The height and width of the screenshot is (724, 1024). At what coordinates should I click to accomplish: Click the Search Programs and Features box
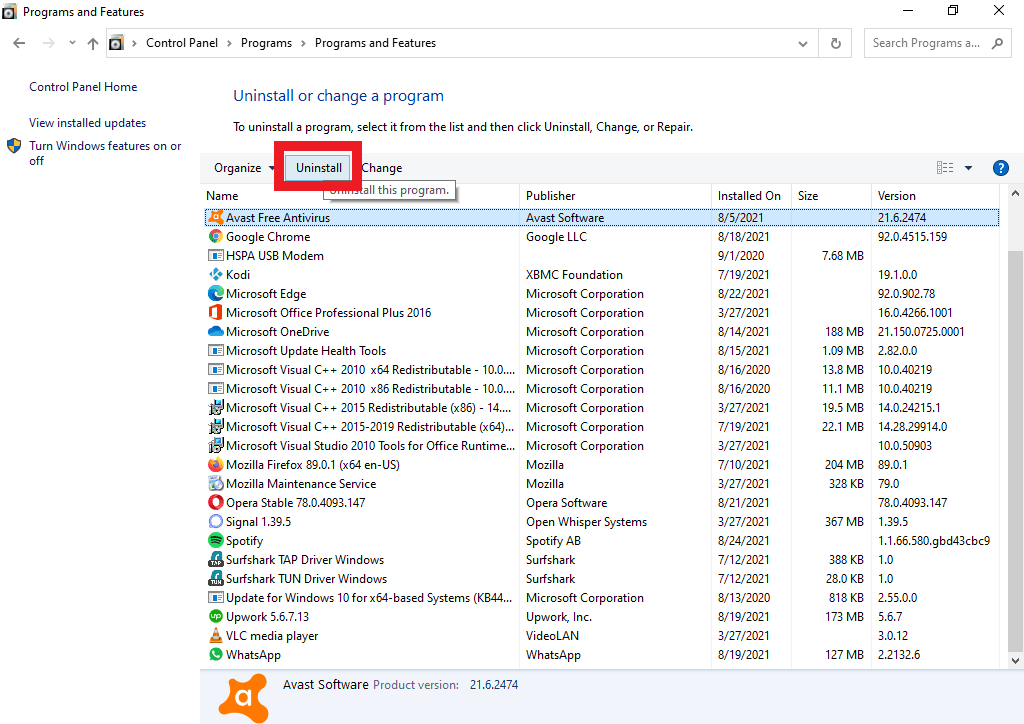click(x=927, y=43)
